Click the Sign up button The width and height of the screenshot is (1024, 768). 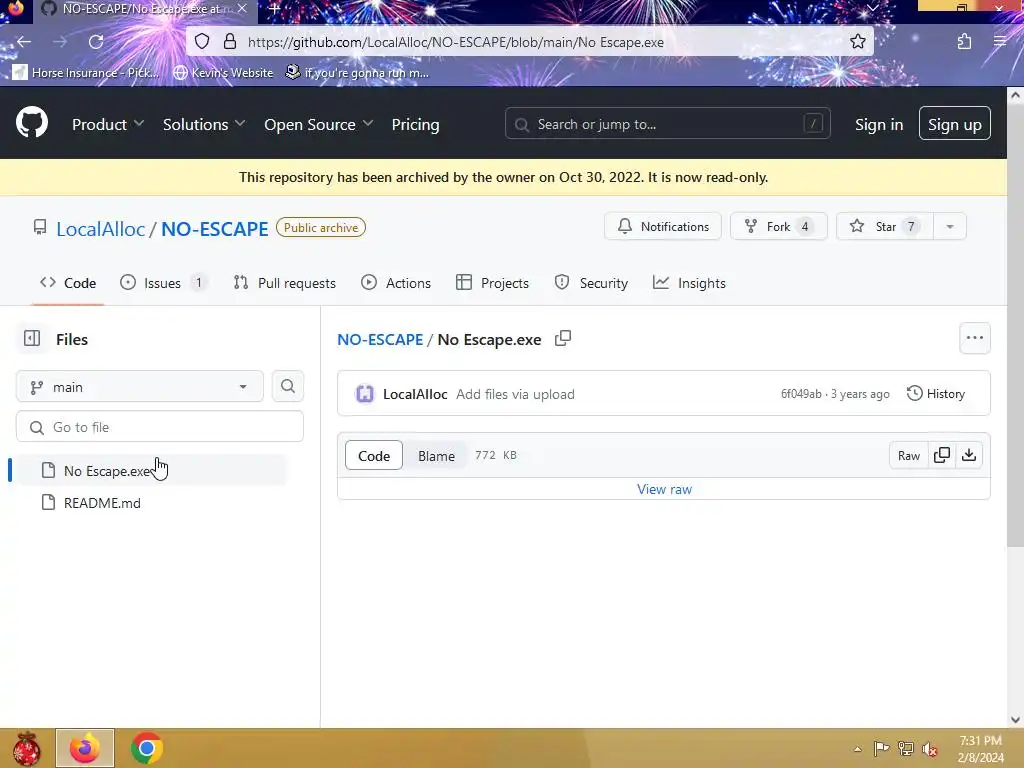tap(954, 123)
